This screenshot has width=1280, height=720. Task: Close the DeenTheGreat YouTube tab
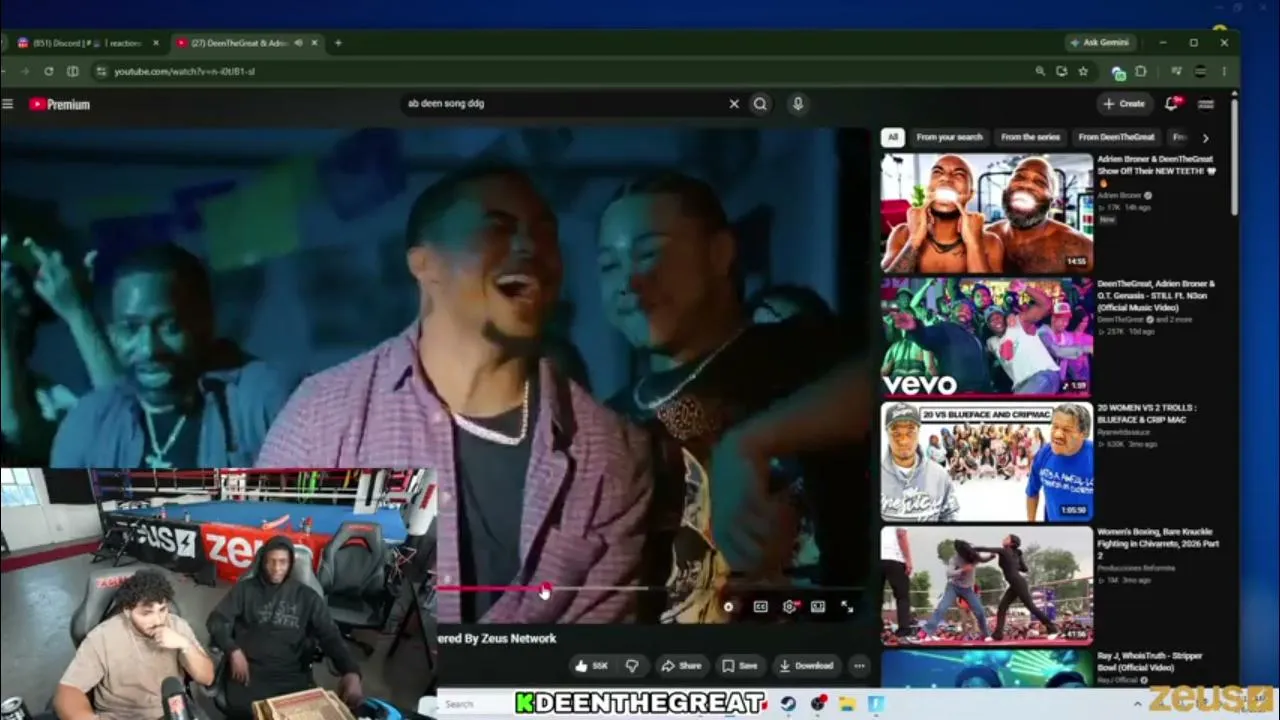click(x=315, y=43)
